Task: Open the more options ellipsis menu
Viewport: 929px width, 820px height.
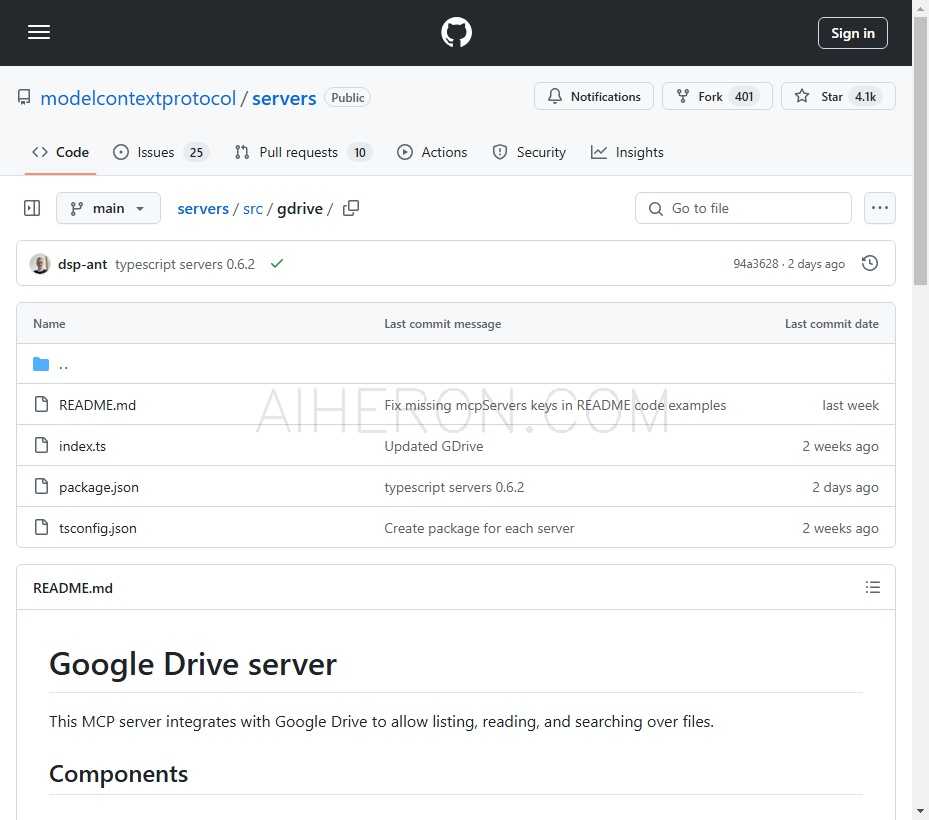Action: 879,208
